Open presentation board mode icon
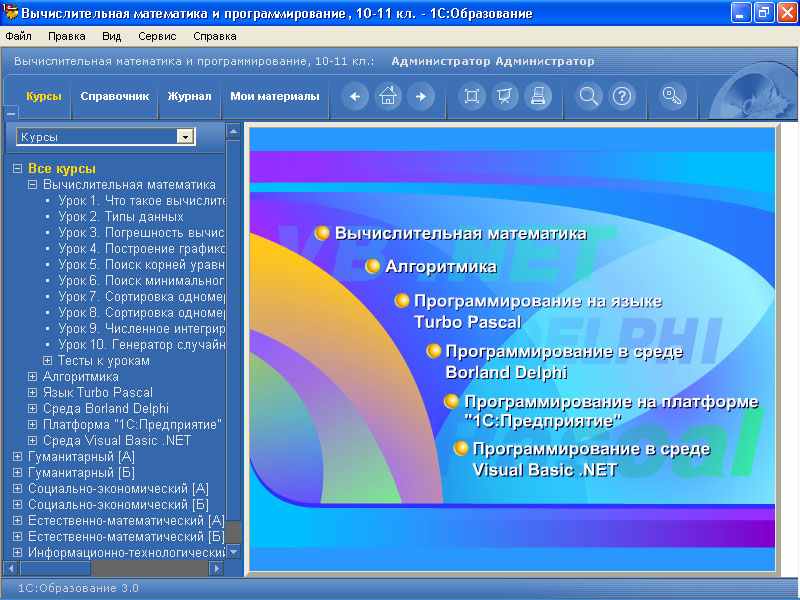Image resolution: width=800 pixels, height=600 pixels. 505,96
